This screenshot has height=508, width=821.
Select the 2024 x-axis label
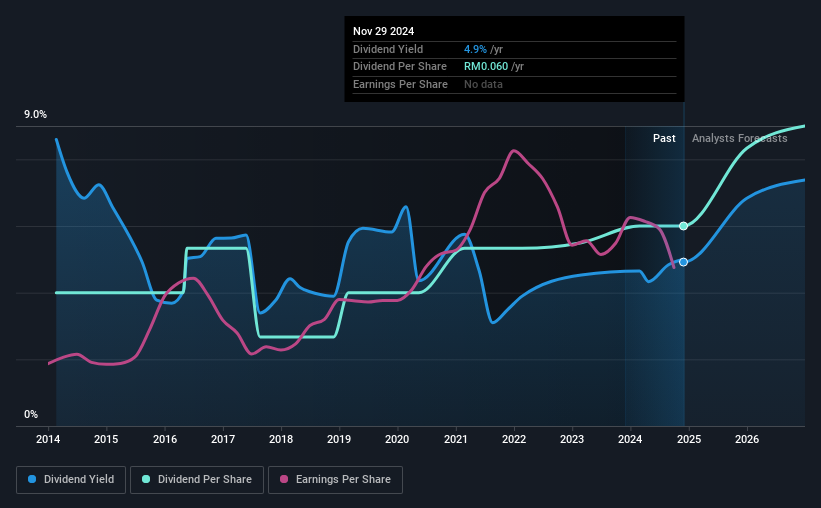[x=630, y=439]
